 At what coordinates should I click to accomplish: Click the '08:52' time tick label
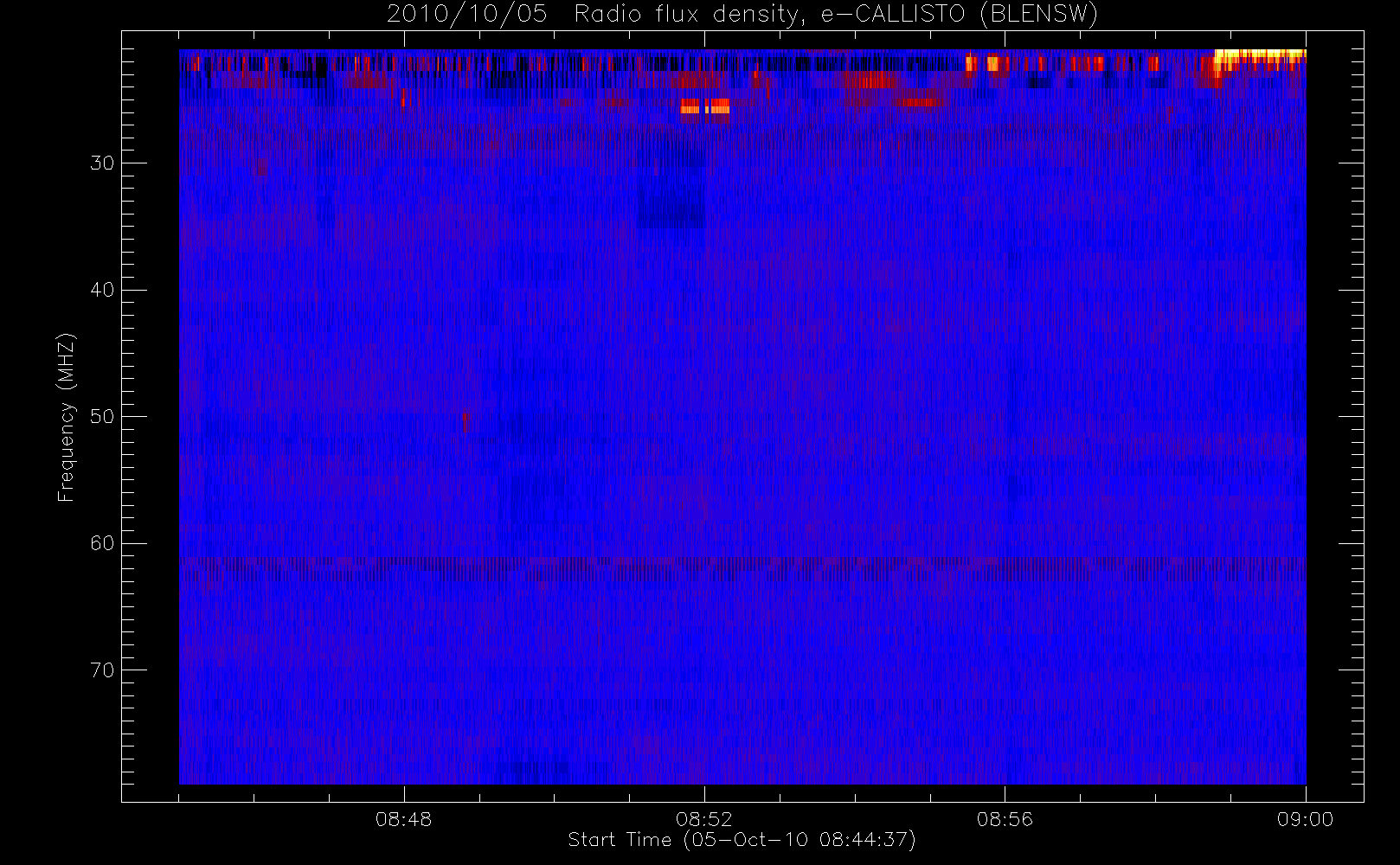[x=704, y=819]
